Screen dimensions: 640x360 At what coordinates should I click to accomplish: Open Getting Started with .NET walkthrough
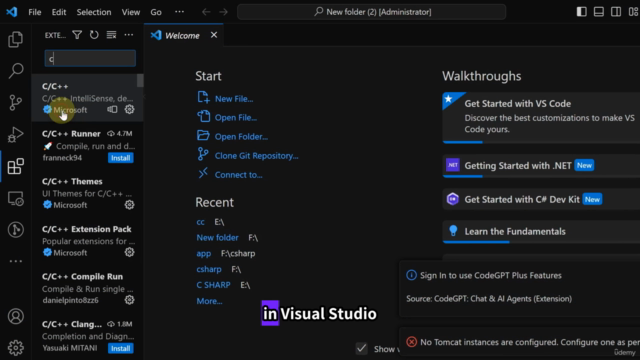click(x=541, y=166)
